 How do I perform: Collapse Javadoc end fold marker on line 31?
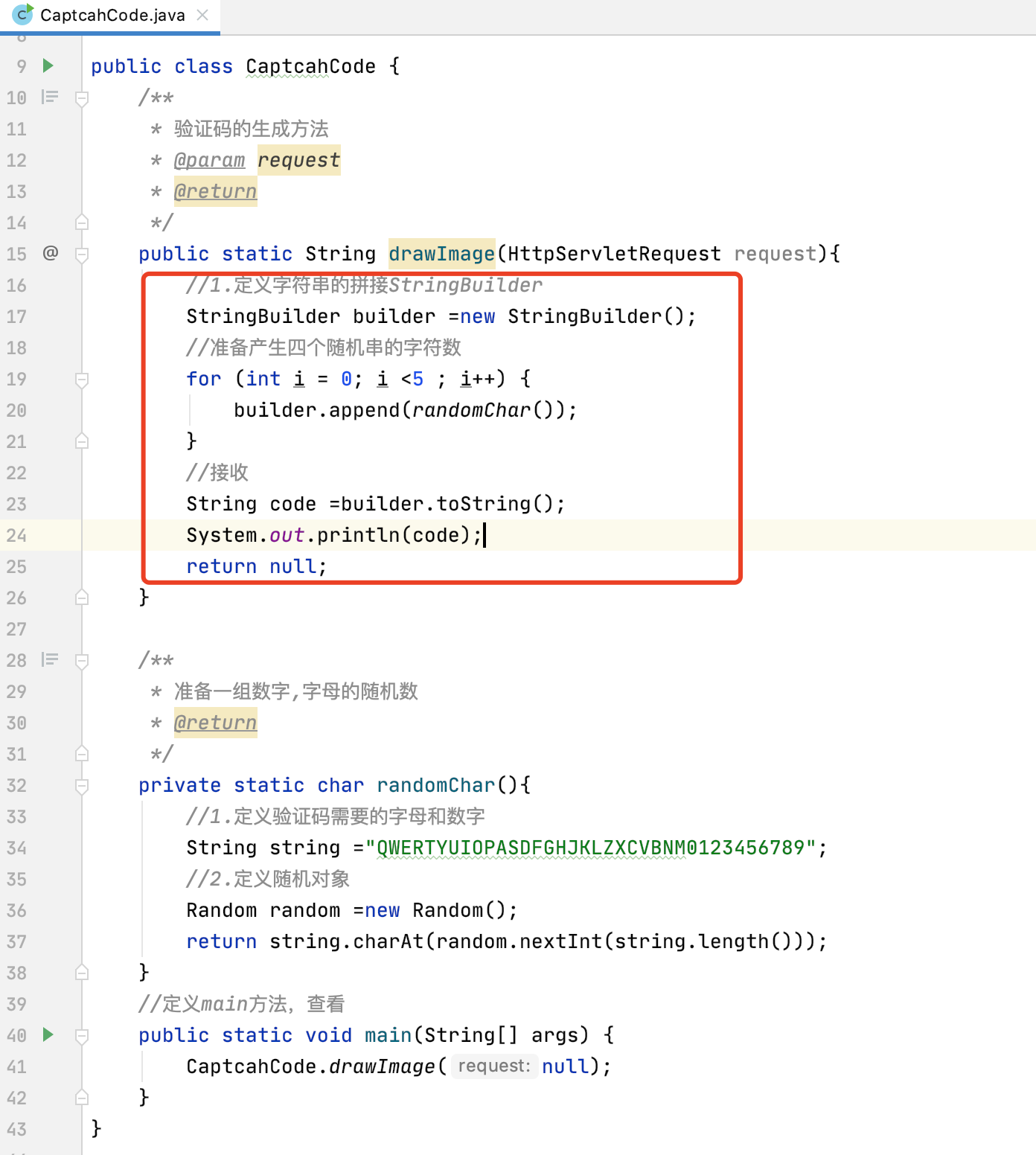pos(82,754)
